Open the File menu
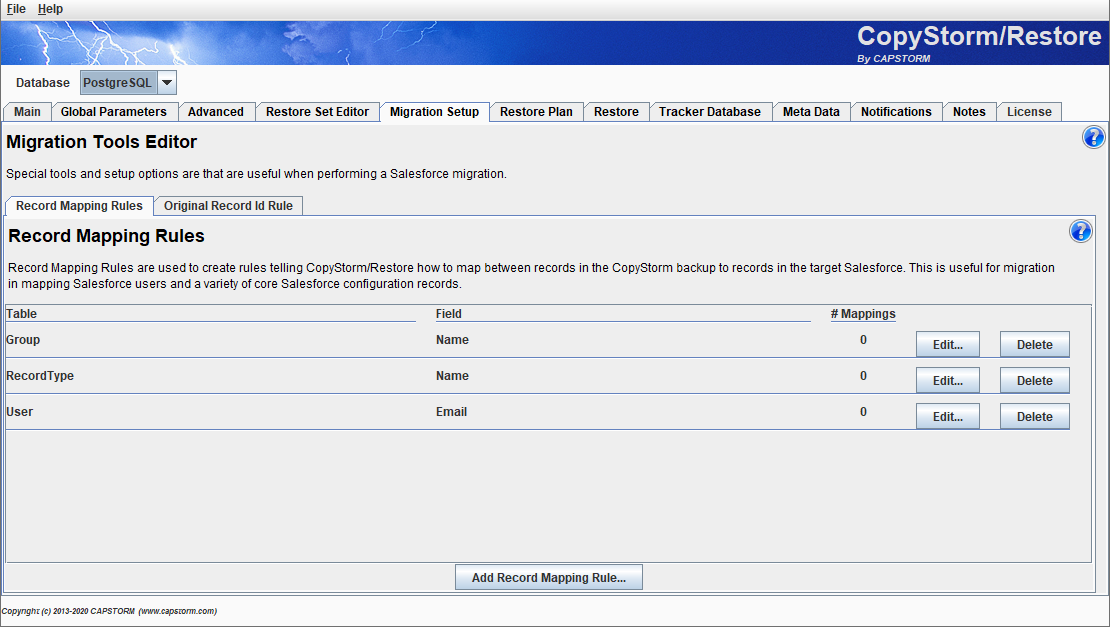1110x627 pixels. 16,8
